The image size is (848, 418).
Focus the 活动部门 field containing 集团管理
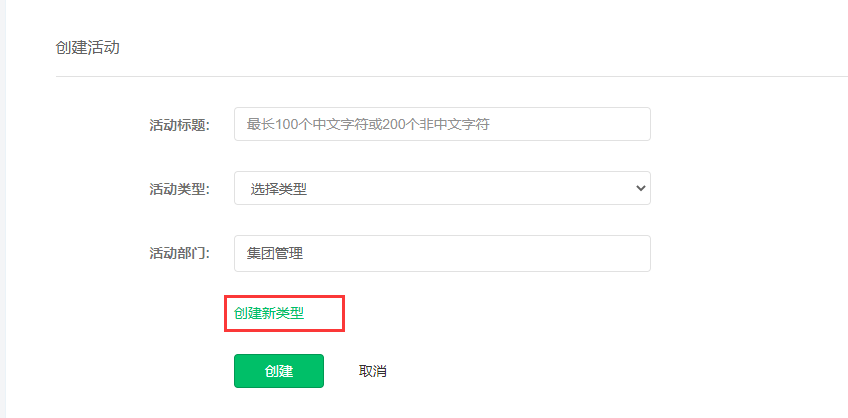pos(442,253)
